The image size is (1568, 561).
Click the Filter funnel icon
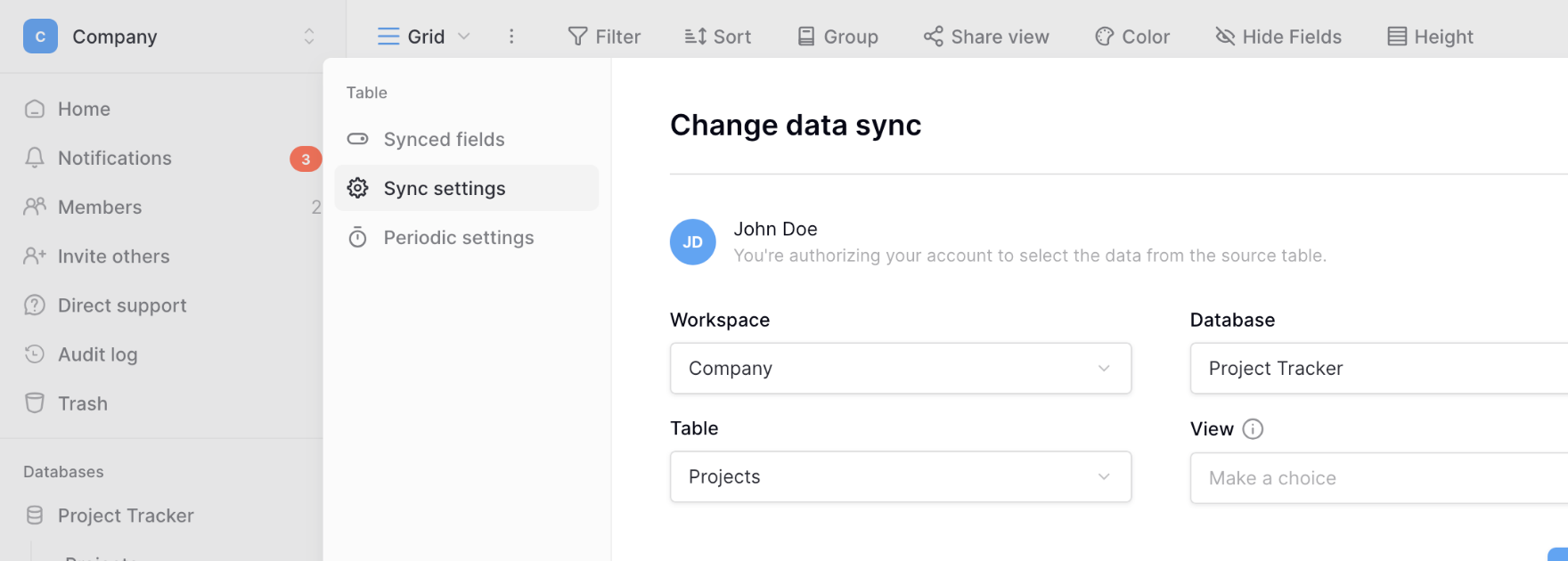point(577,37)
